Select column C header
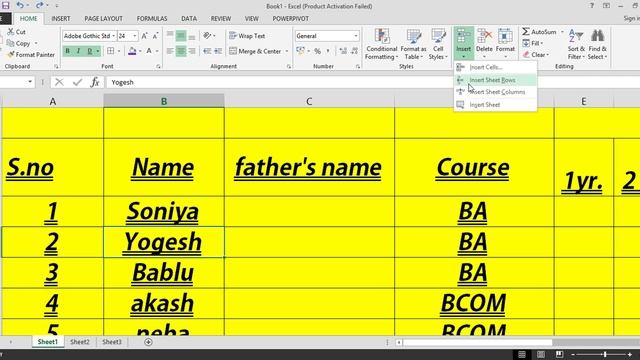The height and width of the screenshot is (360, 640). pyautogui.click(x=309, y=101)
